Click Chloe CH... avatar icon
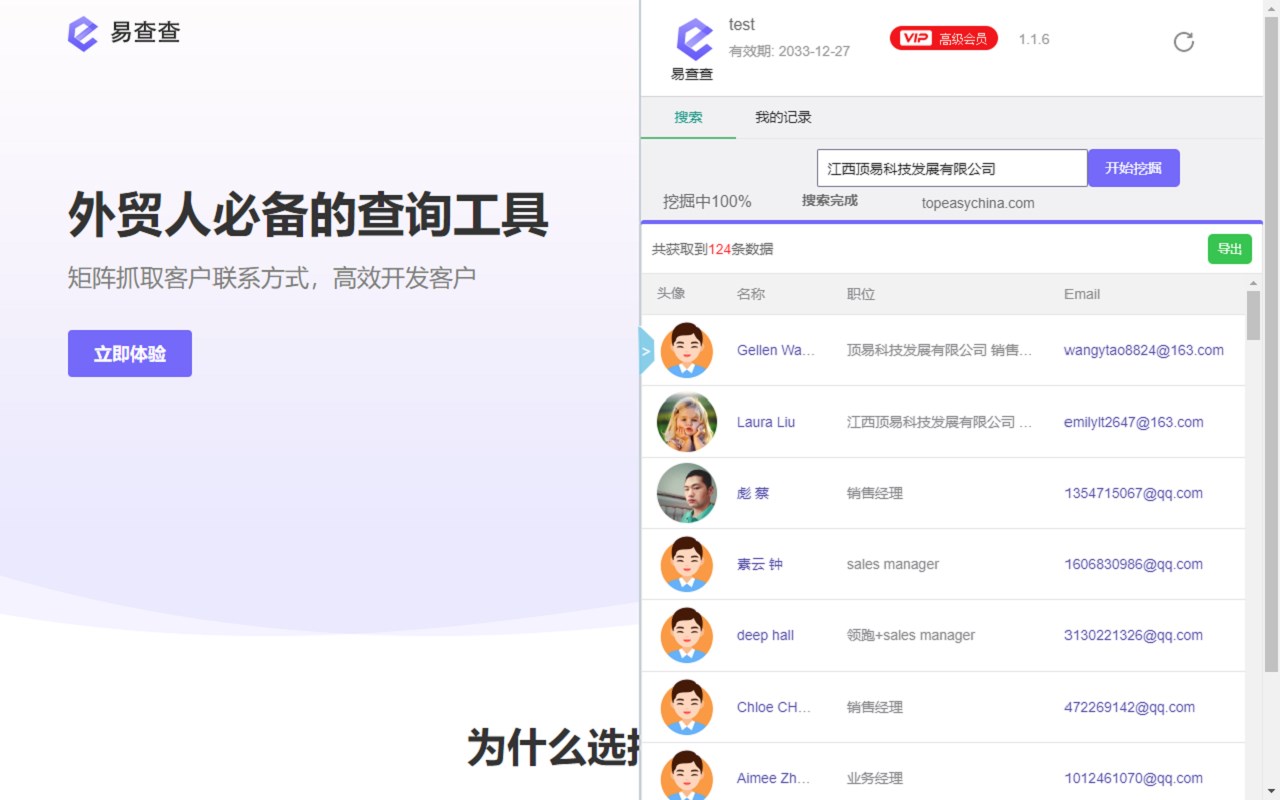Image resolution: width=1280 pixels, height=800 pixels. [x=687, y=707]
